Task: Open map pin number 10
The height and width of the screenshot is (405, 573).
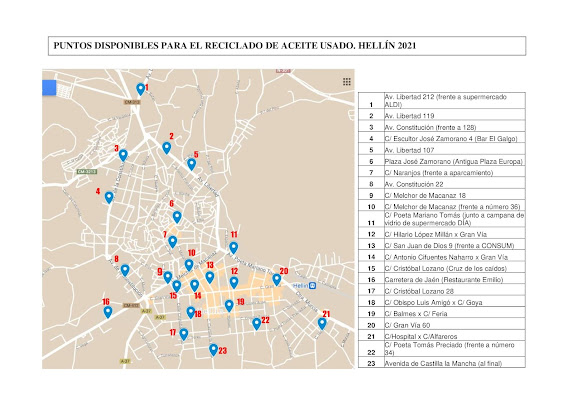Action: (189, 265)
